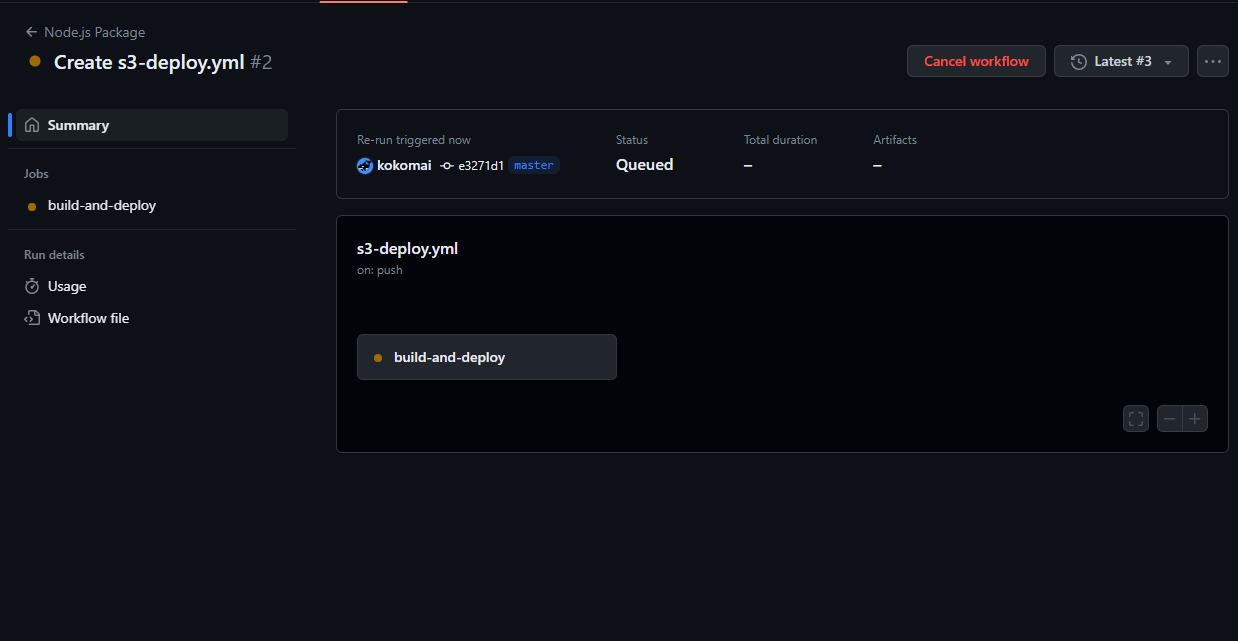Screen dimensions: 1238x641
Task: Click the Create s3-deploy.yml run title
Action: pyautogui.click(x=149, y=62)
